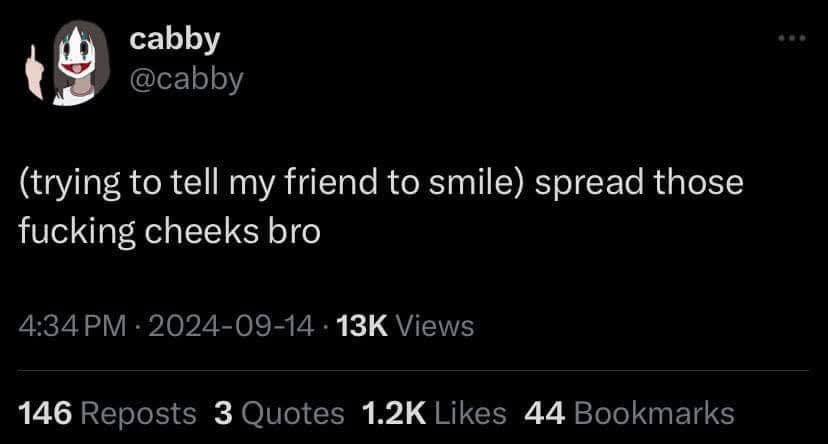
Task: Open cabby's profile picture avatar
Action: pyautogui.click(x=68, y=62)
